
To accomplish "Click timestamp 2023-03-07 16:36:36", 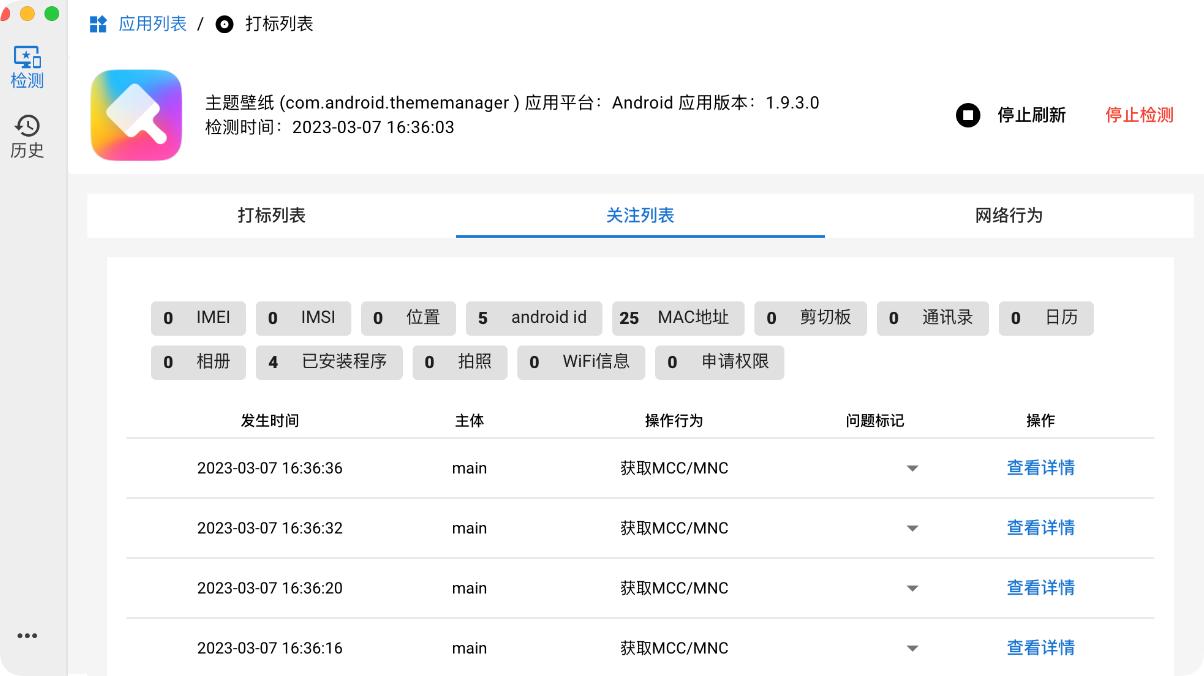I will (270, 468).
